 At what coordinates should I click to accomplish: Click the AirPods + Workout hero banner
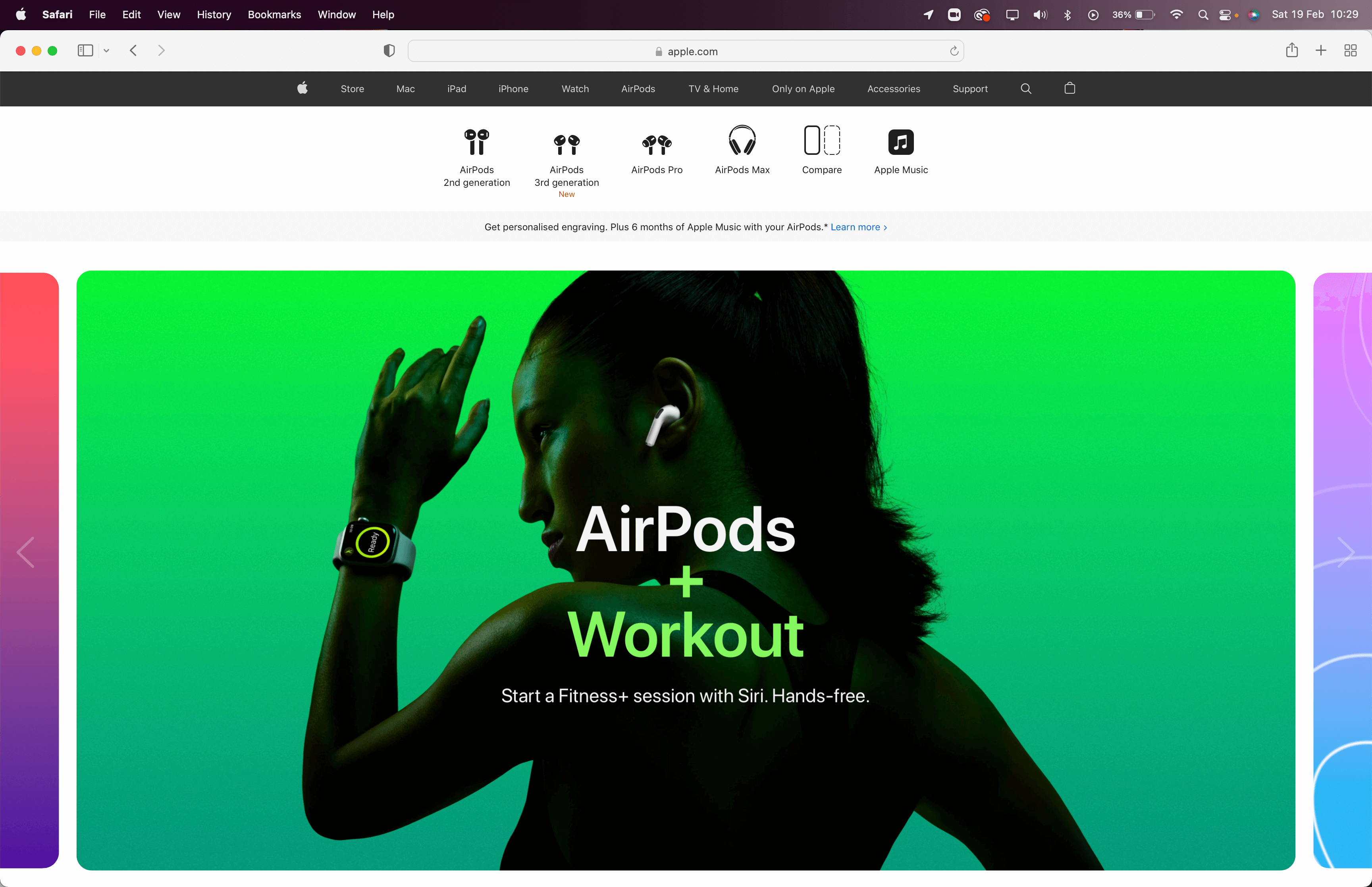(686, 570)
